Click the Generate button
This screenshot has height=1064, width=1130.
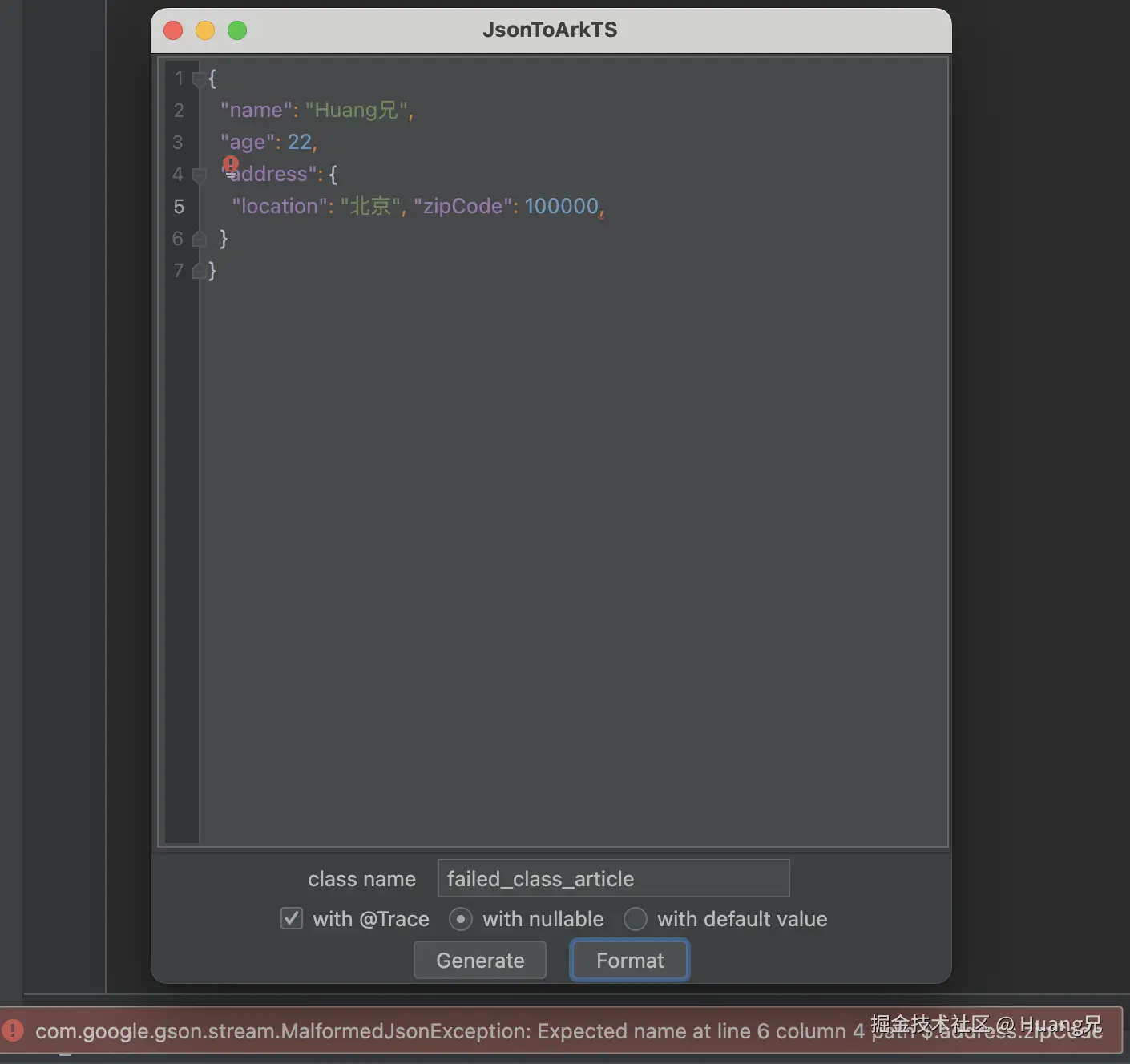pyautogui.click(x=479, y=960)
